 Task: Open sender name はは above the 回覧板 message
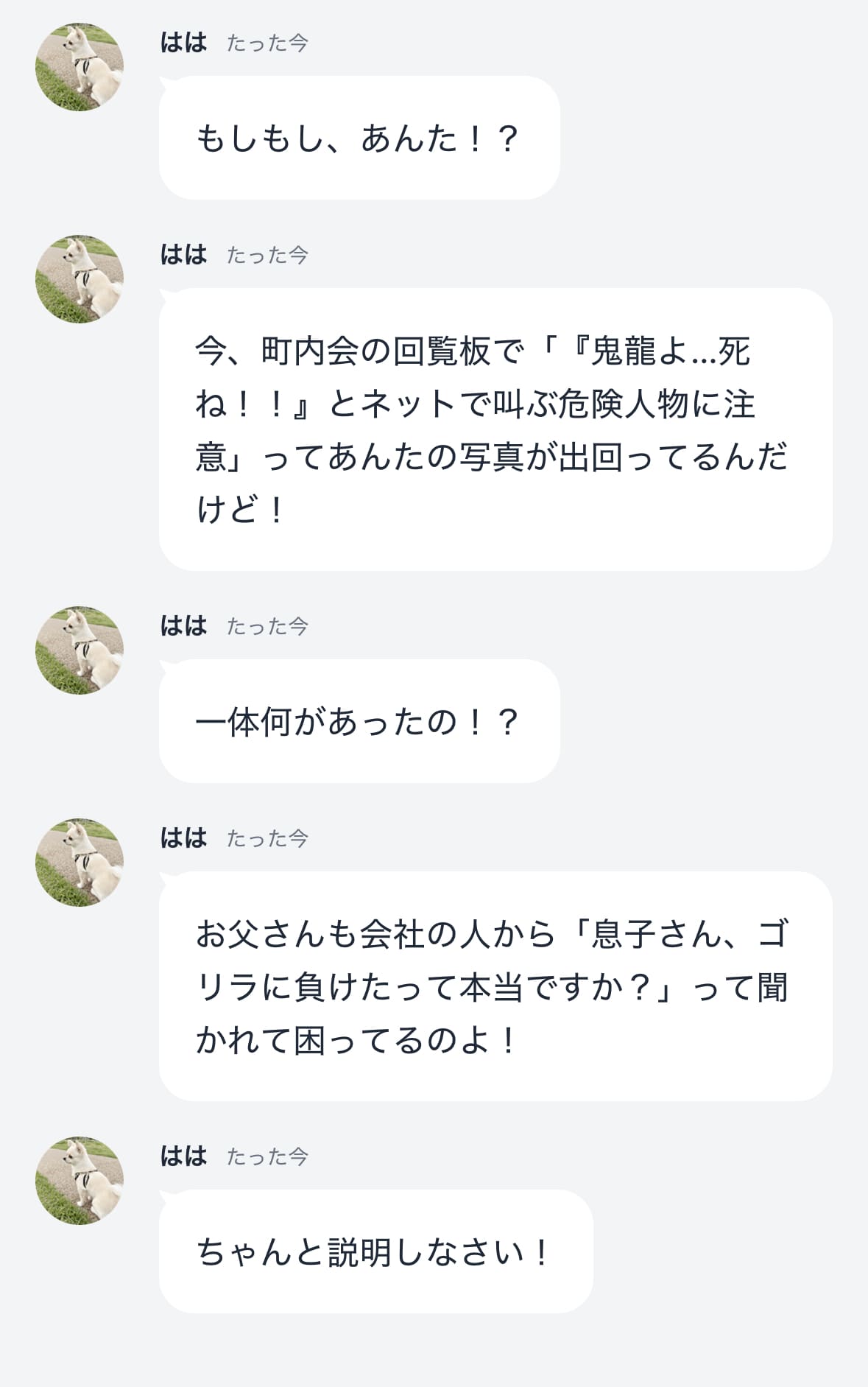[184, 255]
